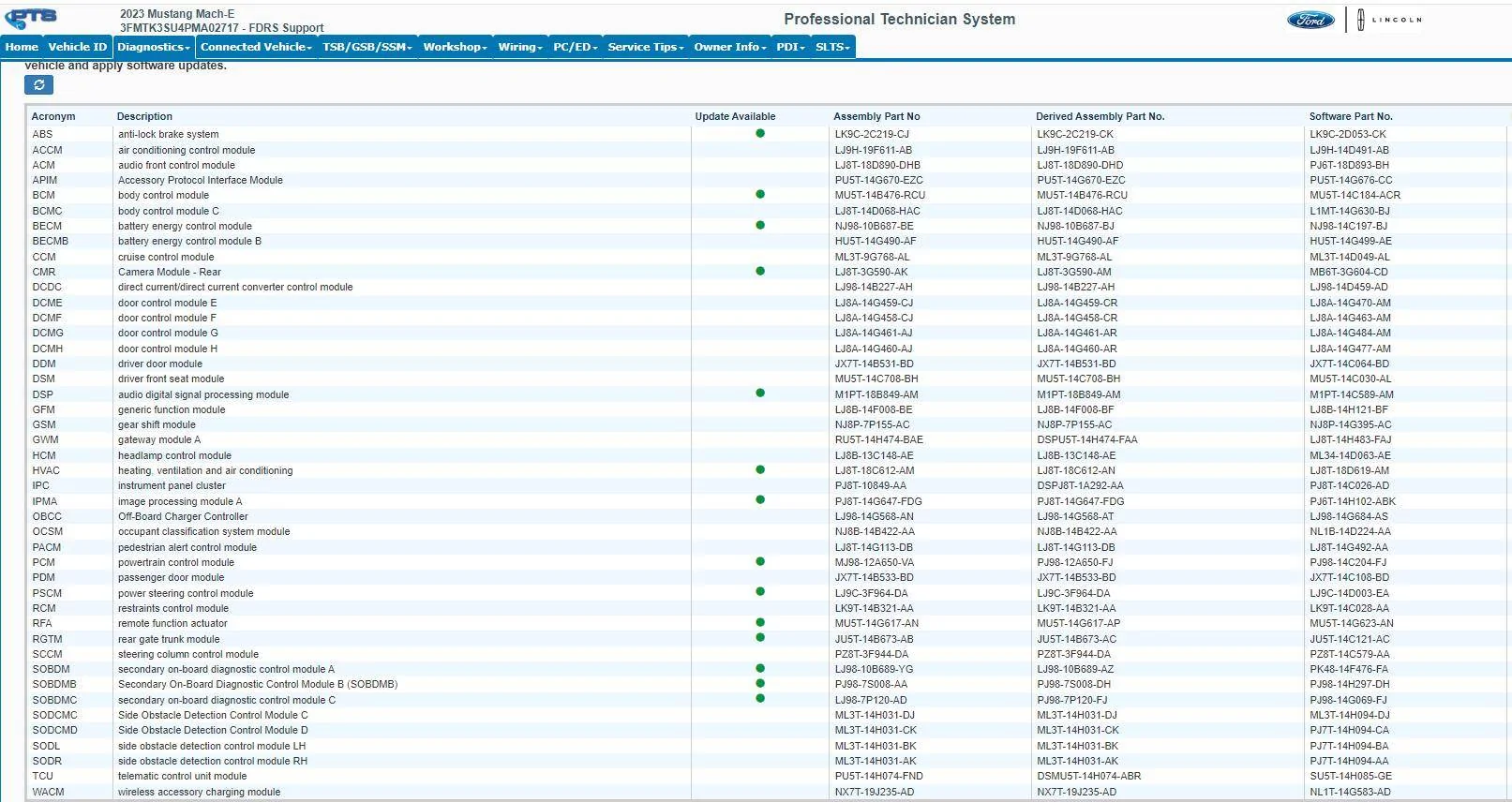Click the green update dot for IPMA

tap(760, 500)
